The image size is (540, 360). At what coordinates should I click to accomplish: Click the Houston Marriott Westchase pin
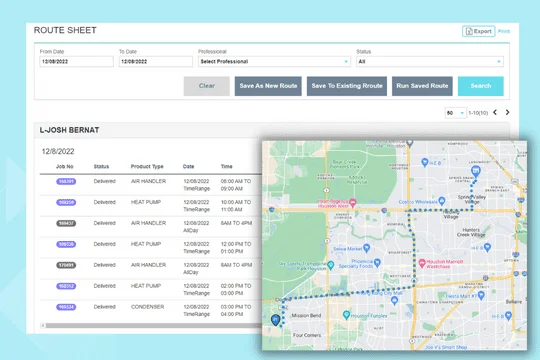click(x=422, y=264)
